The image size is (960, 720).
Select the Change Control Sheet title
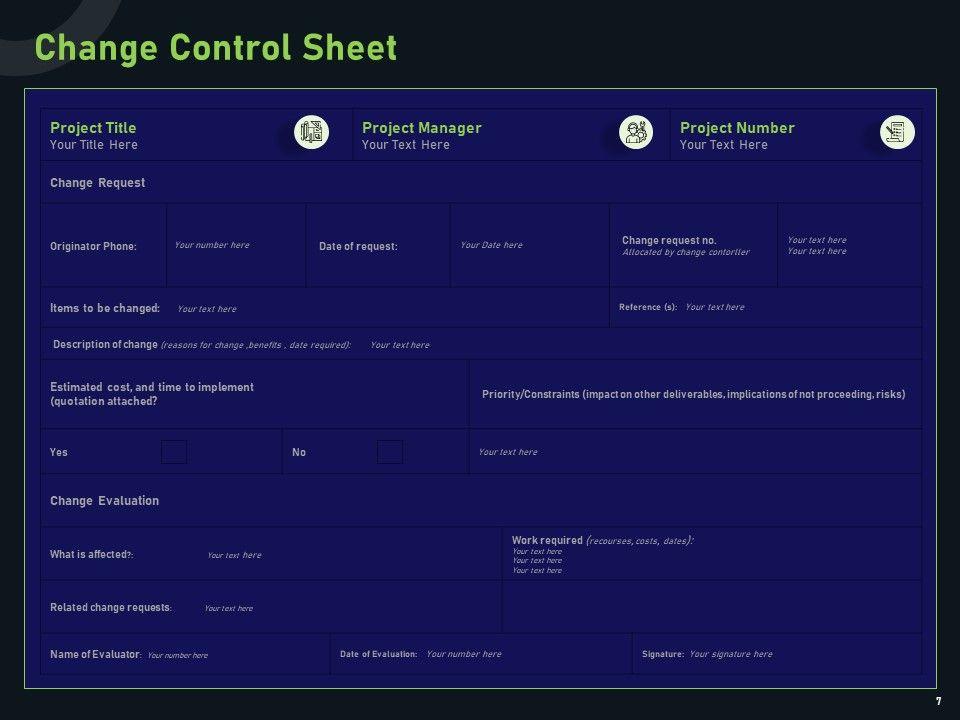click(x=216, y=47)
